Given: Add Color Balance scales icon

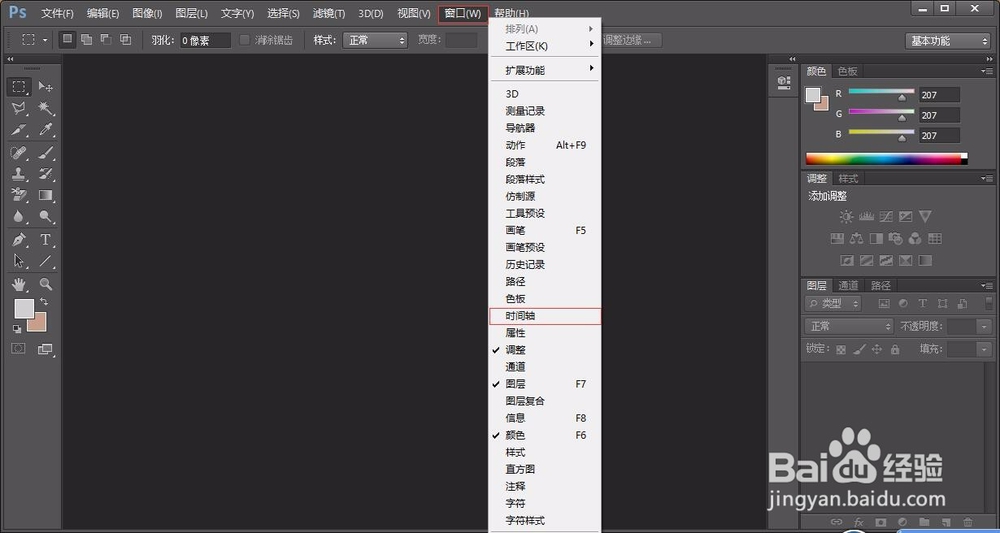Looking at the screenshot, I should 856,238.
